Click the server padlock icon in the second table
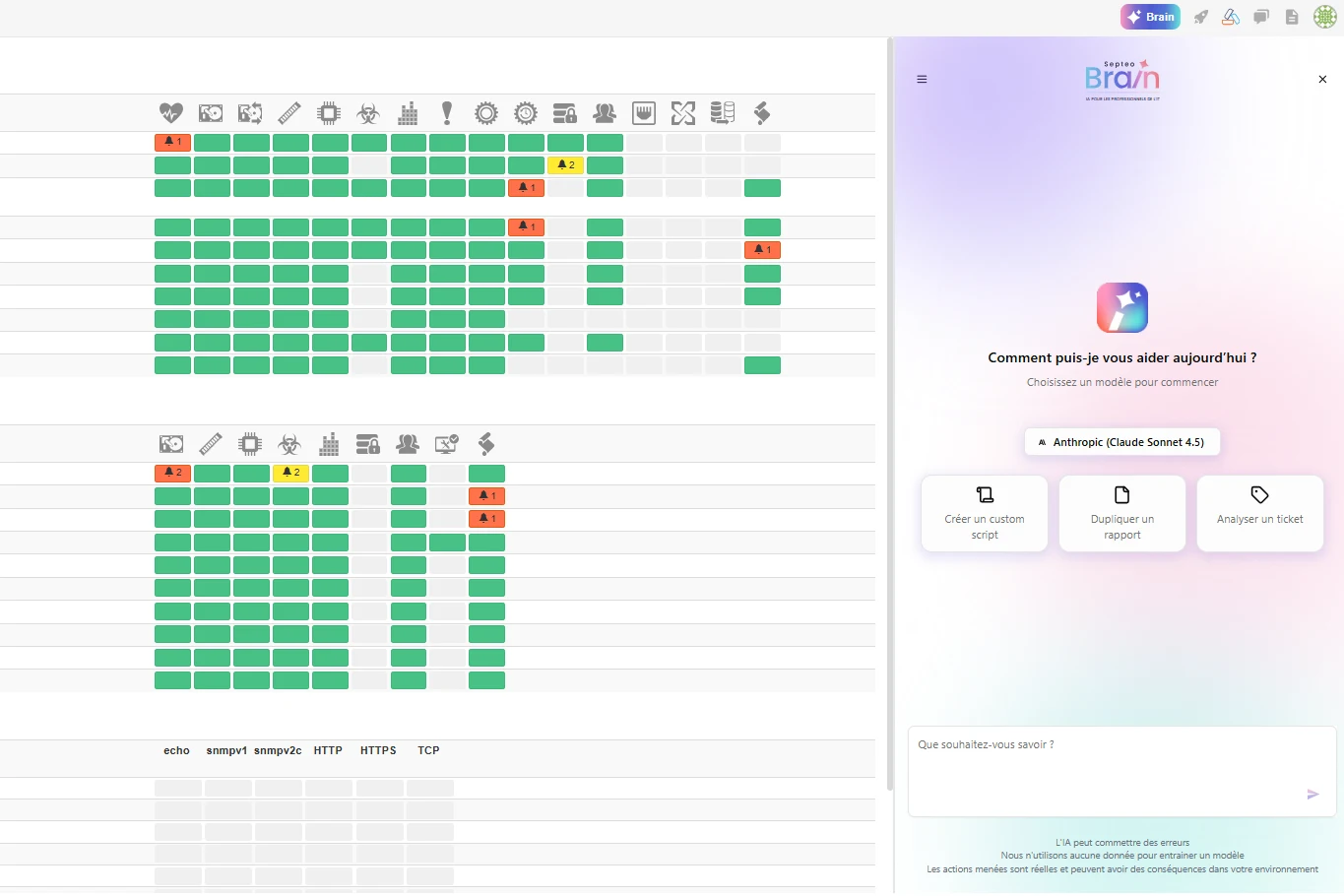Screen dimensions: 1344x896 (x=368, y=444)
